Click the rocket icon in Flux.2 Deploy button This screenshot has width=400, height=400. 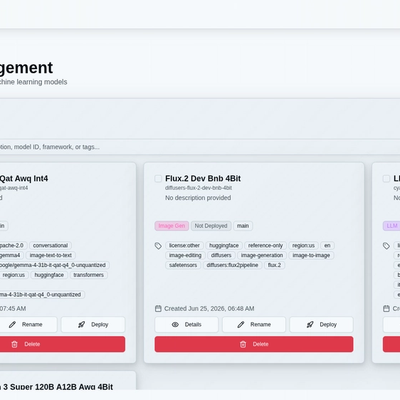coord(310,324)
